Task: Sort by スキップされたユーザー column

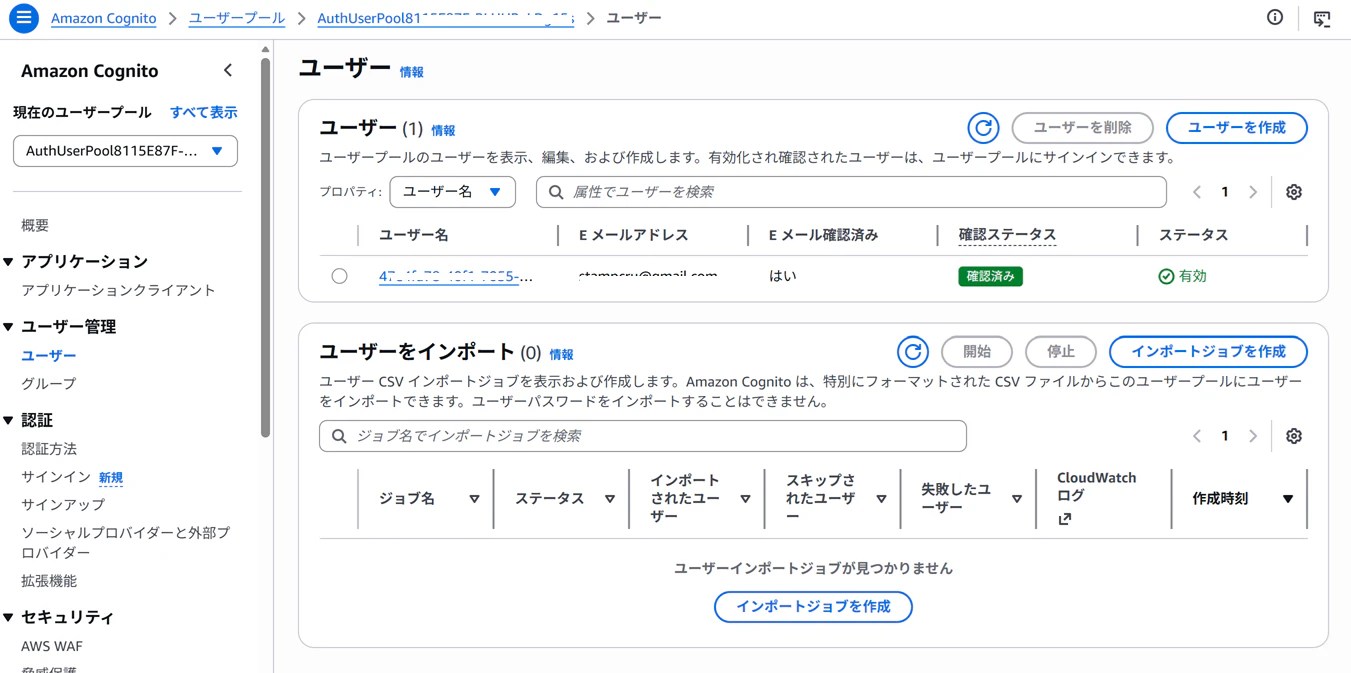Action: point(882,499)
